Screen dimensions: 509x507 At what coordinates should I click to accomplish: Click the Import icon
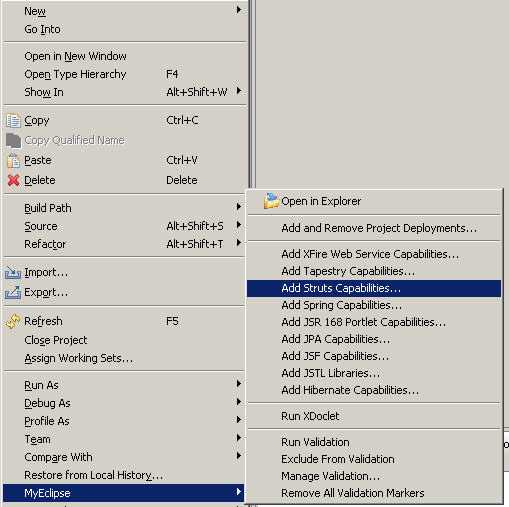tap(13, 273)
